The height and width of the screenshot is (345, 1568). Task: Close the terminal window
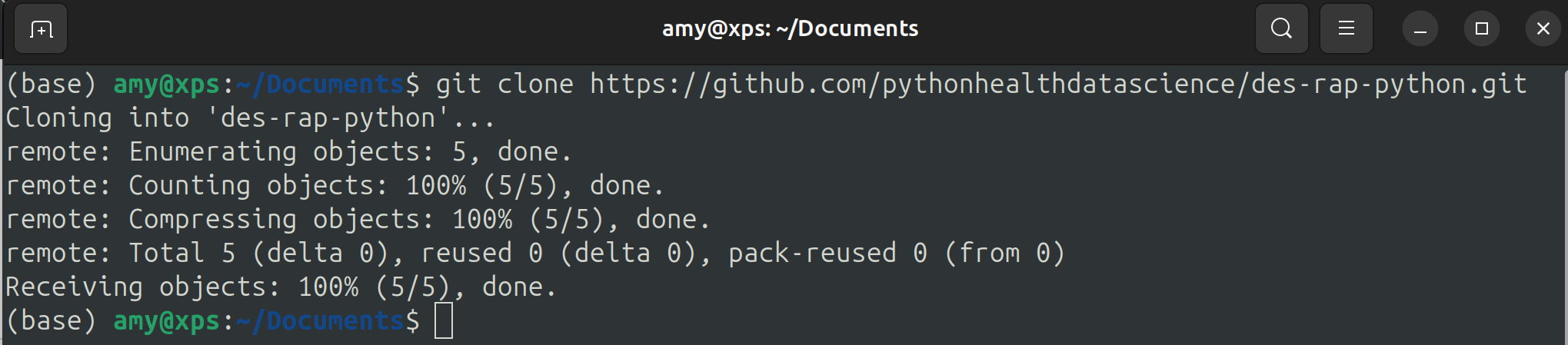click(1543, 29)
